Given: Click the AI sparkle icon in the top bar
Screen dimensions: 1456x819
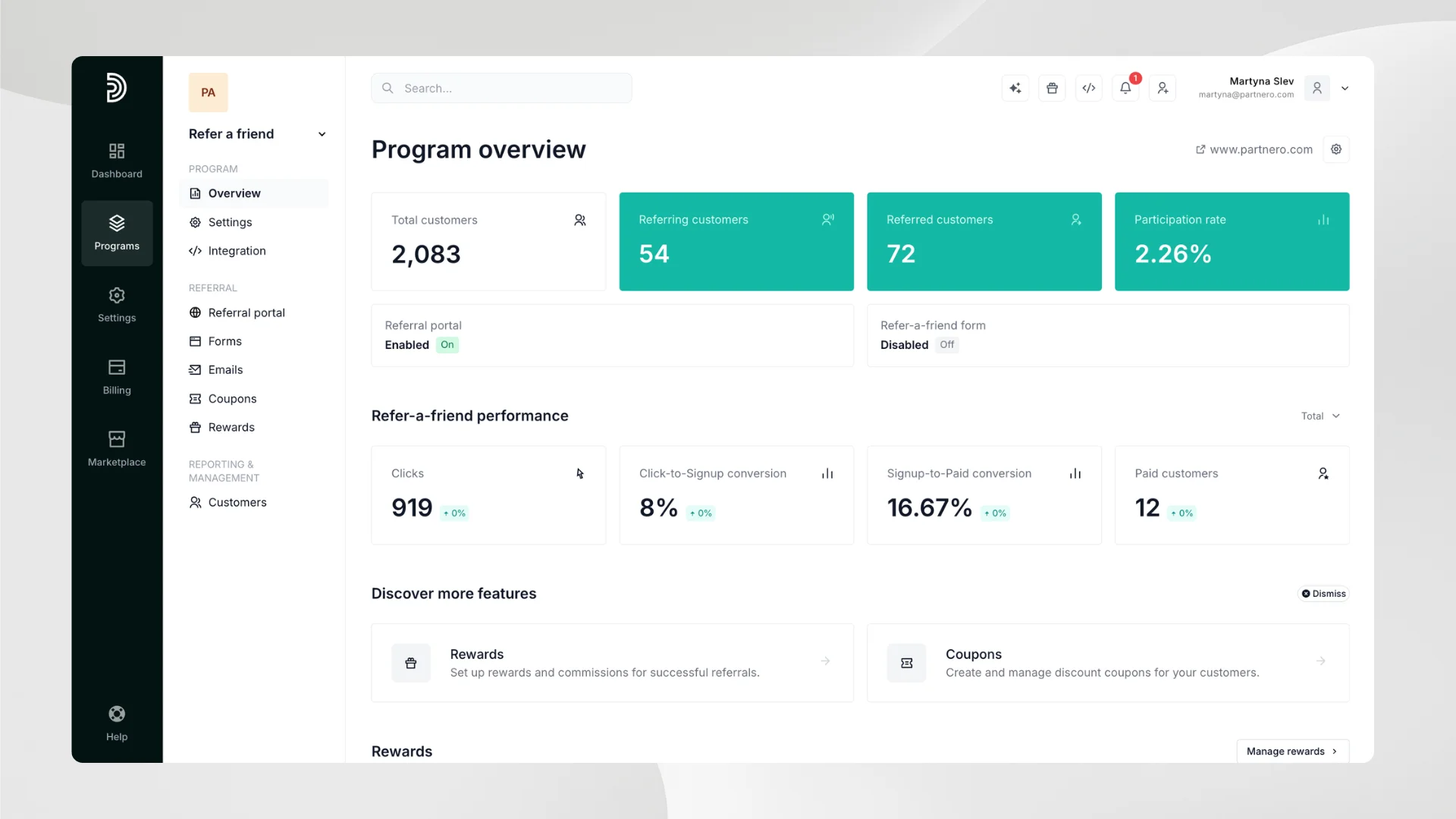Looking at the screenshot, I should pyautogui.click(x=1015, y=88).
